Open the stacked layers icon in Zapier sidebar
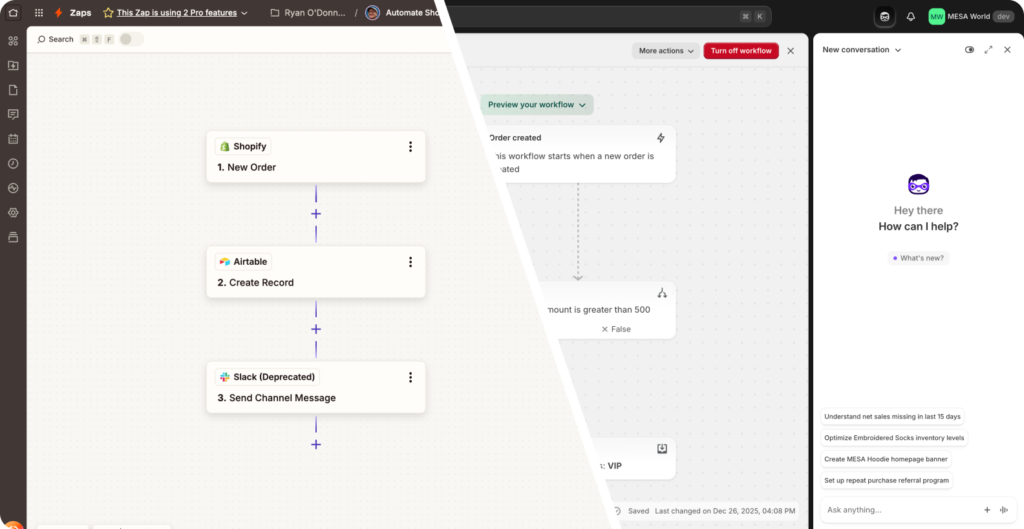This screenshot has width=1024, height=529. [13, 237]
